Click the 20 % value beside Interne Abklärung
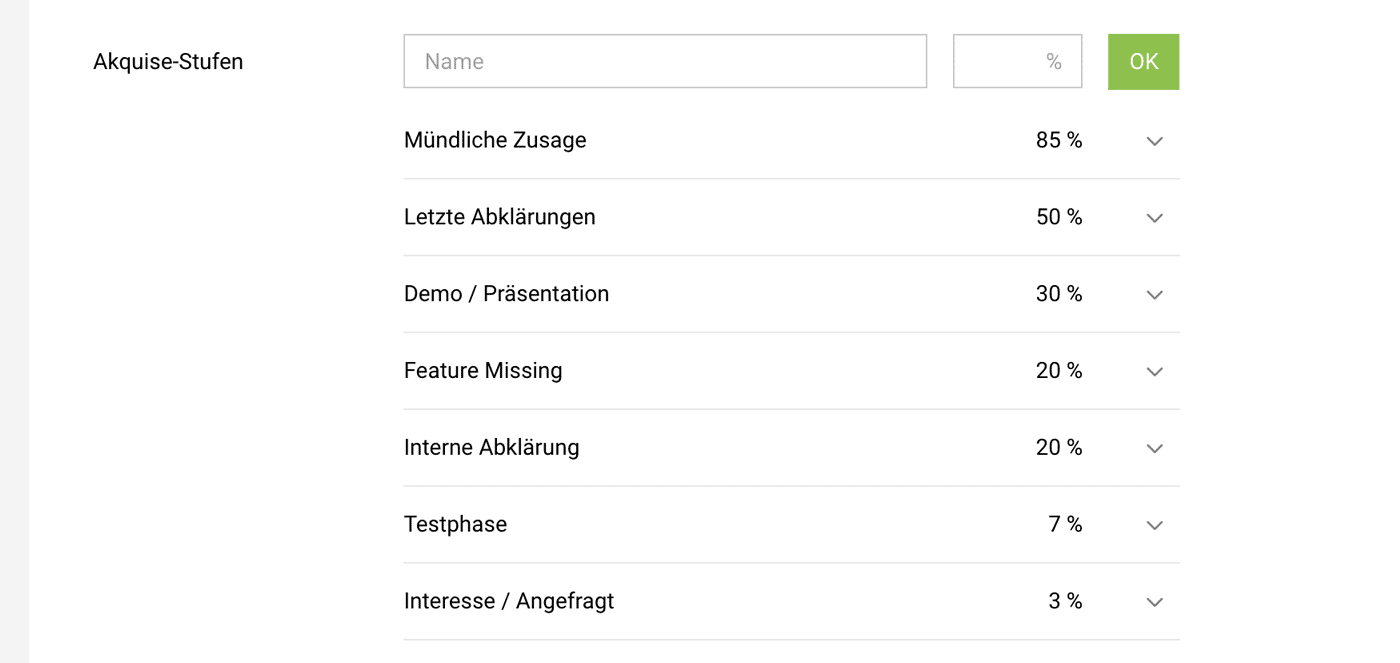 [1059, 447]
